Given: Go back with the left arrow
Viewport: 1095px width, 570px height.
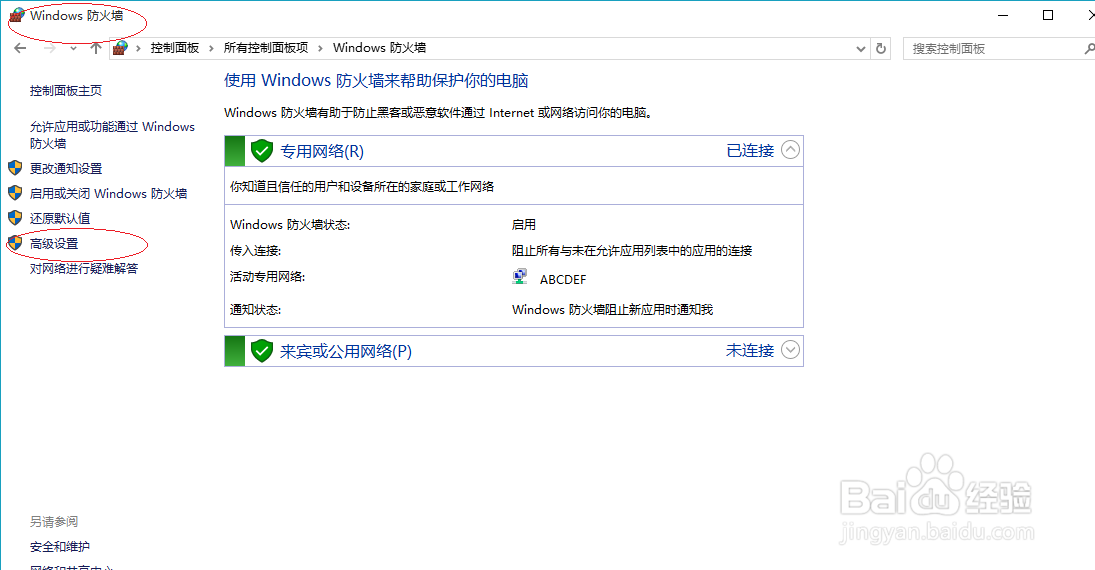Looking at the screenshot, I should 20,48.
